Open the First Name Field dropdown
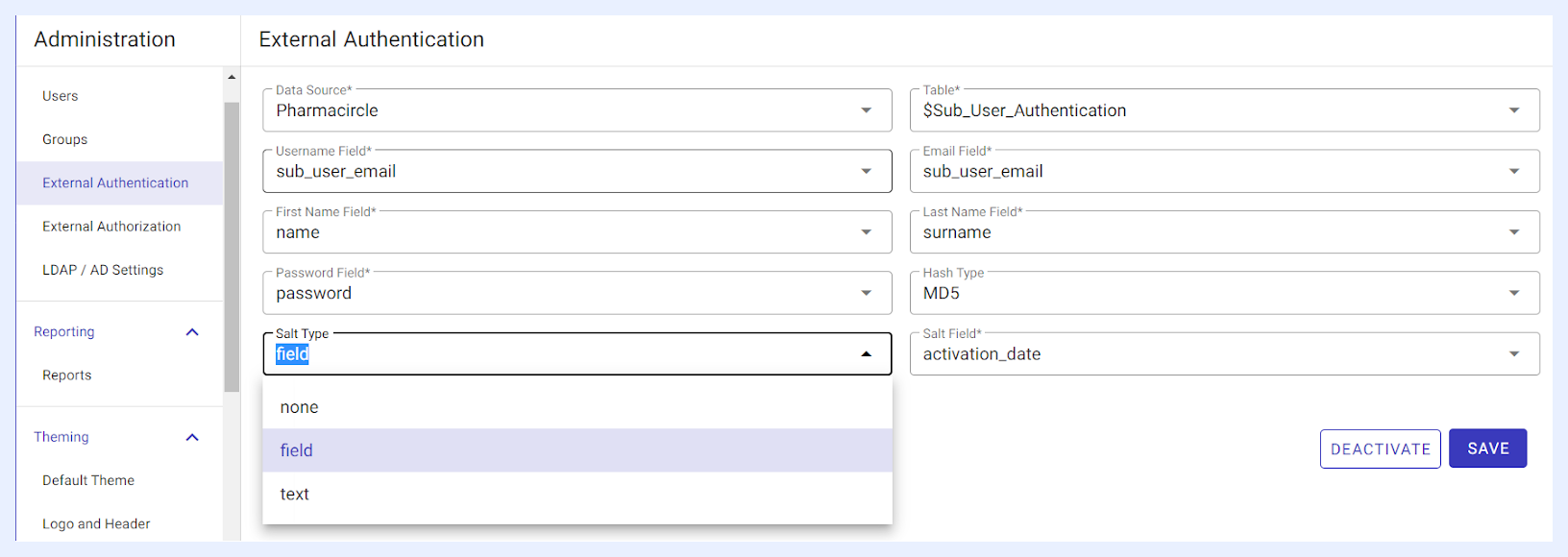 pyautogui.click(x=576, y=232)
